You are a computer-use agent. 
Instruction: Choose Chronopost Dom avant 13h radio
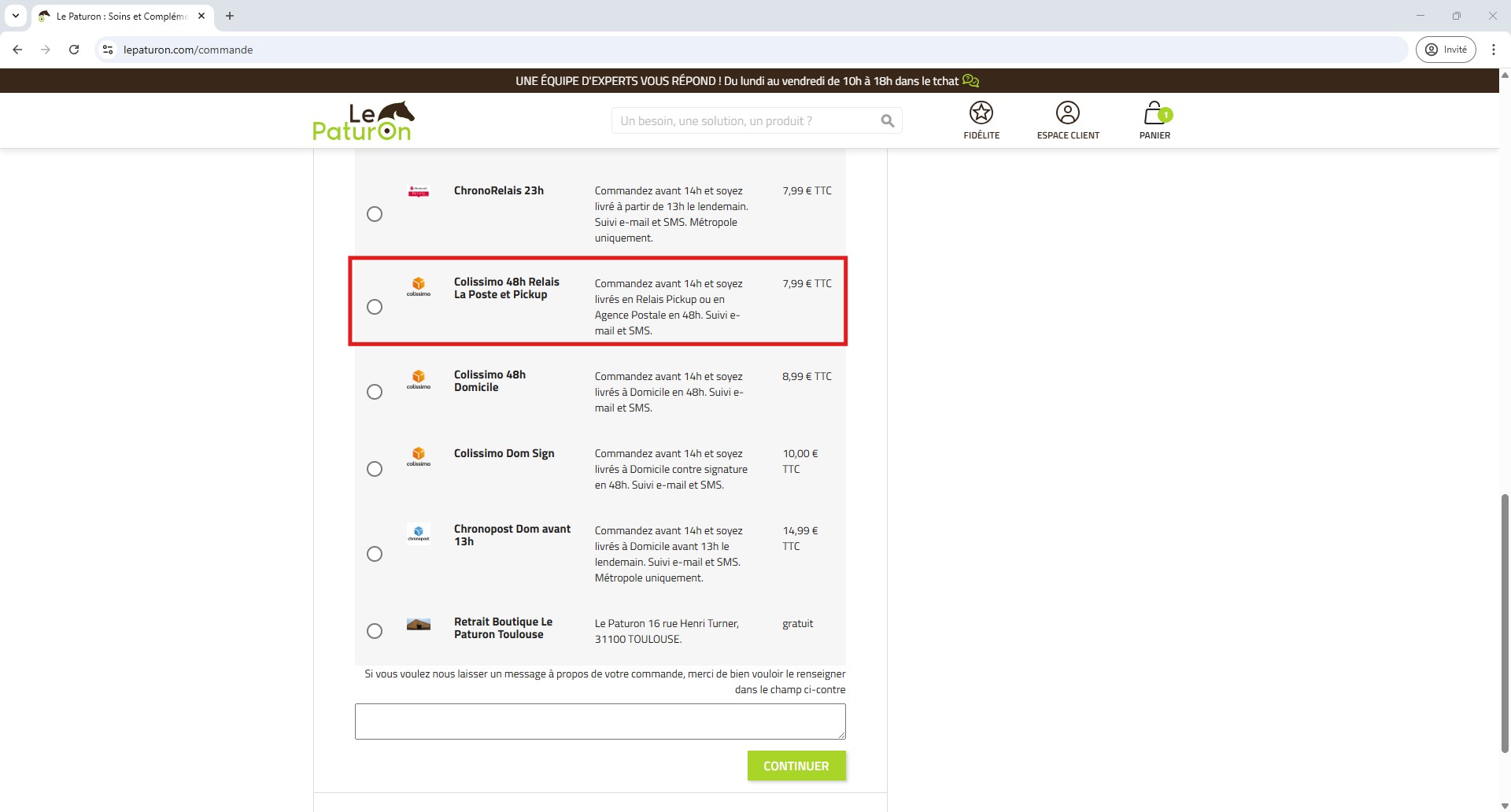pyautogui.click(x=375, y=554)
